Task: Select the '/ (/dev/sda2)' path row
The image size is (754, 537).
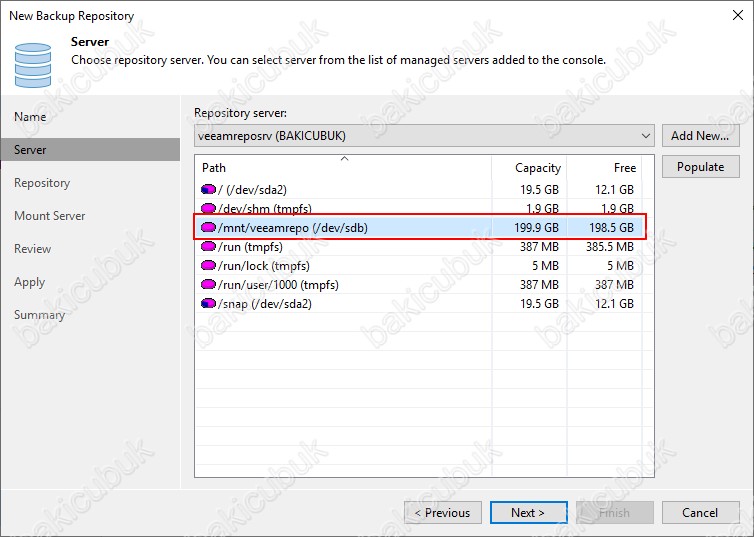Action: [x=418, y=189]
